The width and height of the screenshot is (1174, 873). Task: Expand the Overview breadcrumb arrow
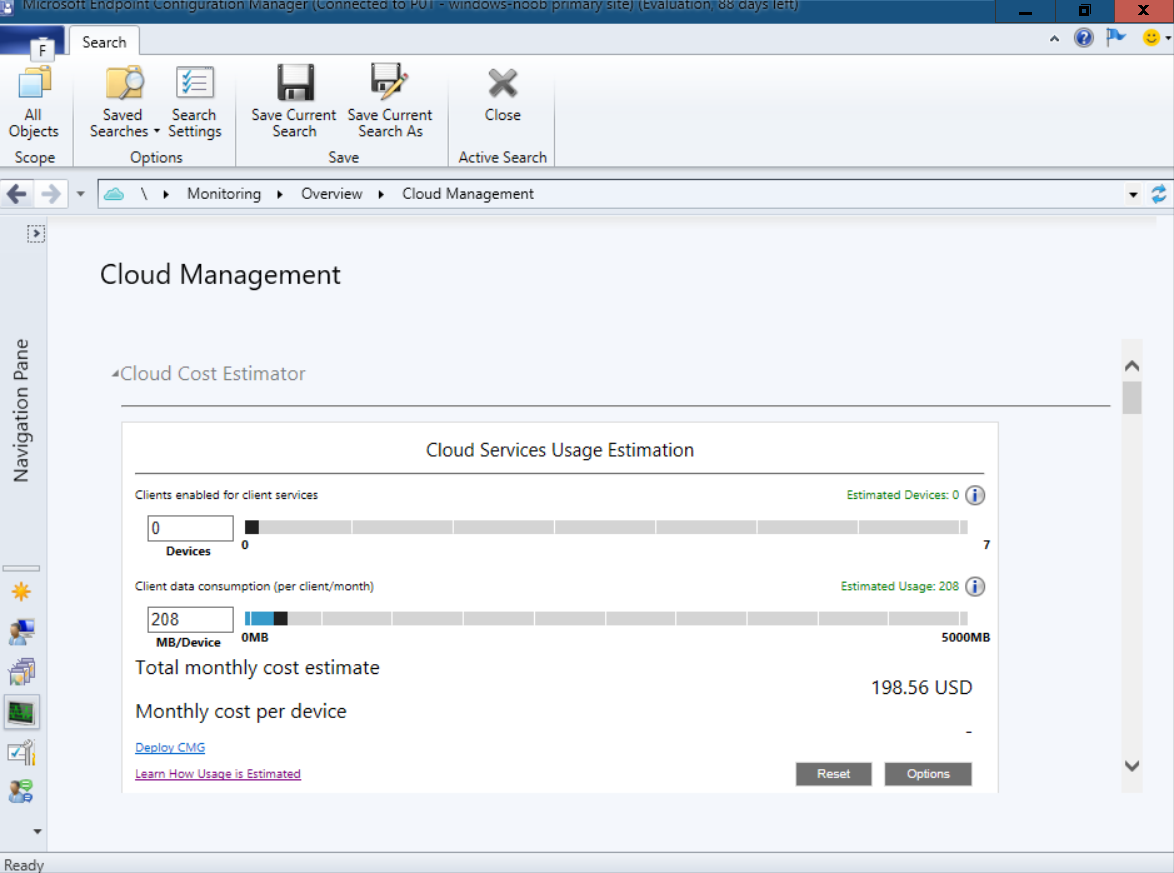pos(381,195)
